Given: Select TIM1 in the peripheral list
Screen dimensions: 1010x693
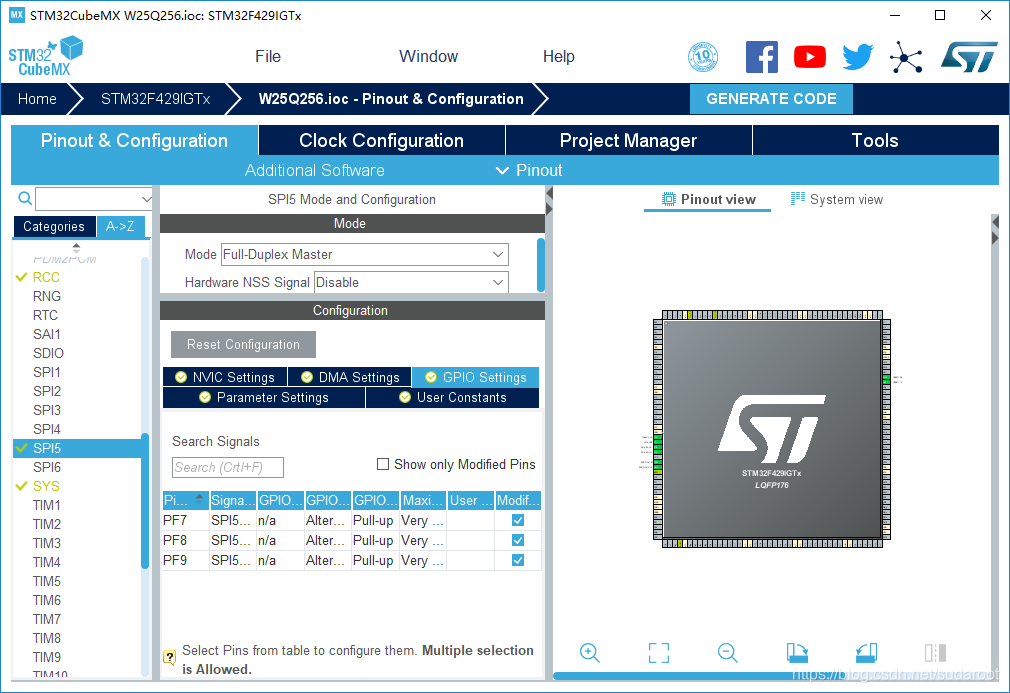Looking at the screenshot, I should pyautogui.click(x=47, y=505).
